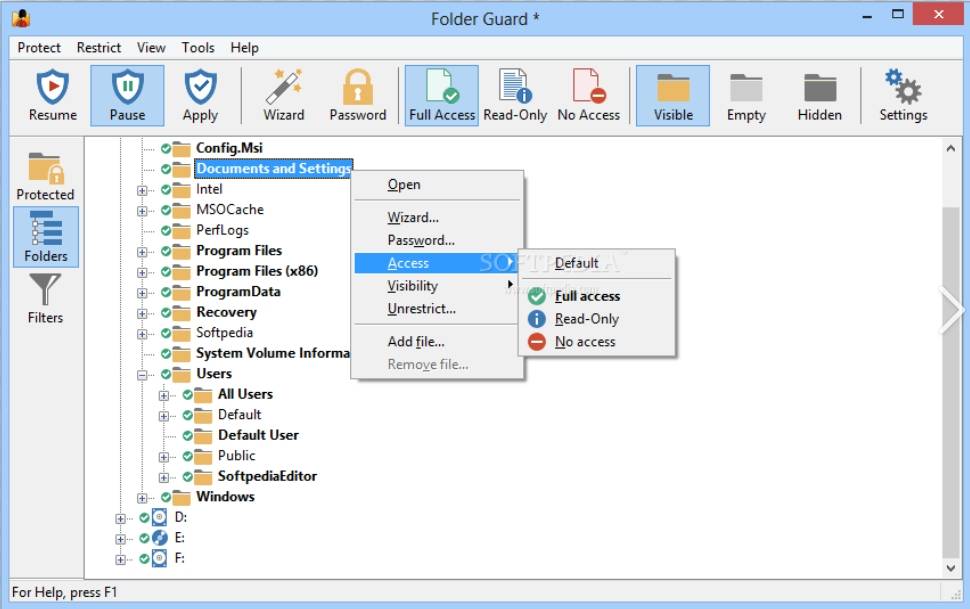The width and height of the screenshot is (970, 609).
Task: Click the scrollbar up arrow
Action: click(951, 148)
